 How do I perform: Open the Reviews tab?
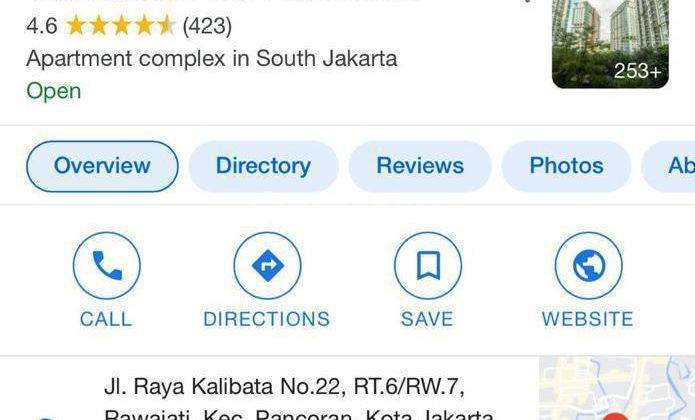pyautogui.click(x=420, y=166)
